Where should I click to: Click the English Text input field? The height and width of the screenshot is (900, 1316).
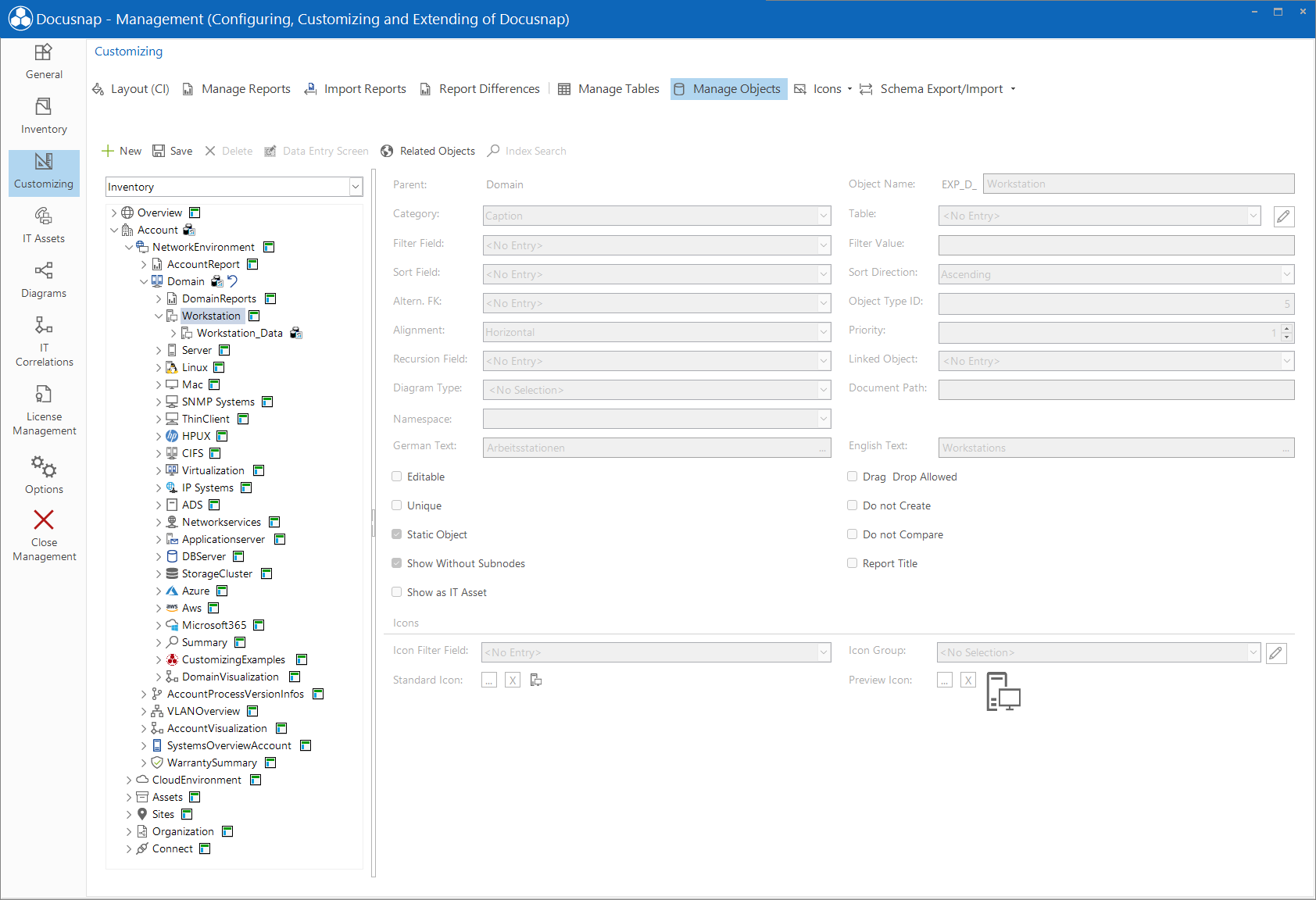click(1116, 448)
